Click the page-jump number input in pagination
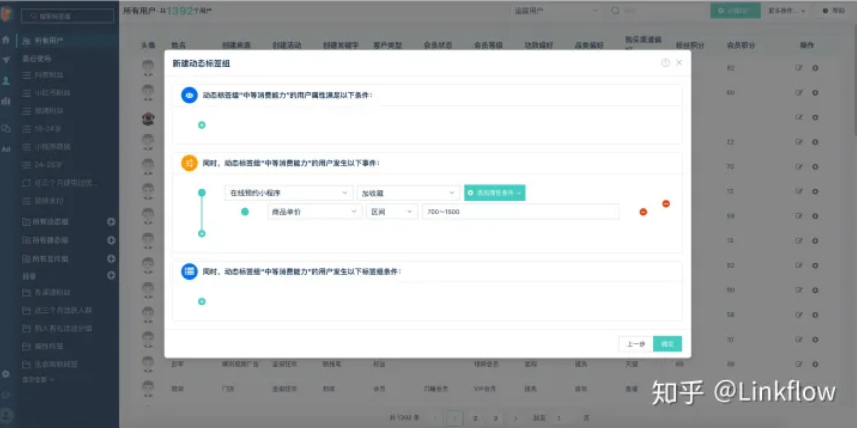Image resolution: width=857 pixels, height=429 pixels. (563, 418)
